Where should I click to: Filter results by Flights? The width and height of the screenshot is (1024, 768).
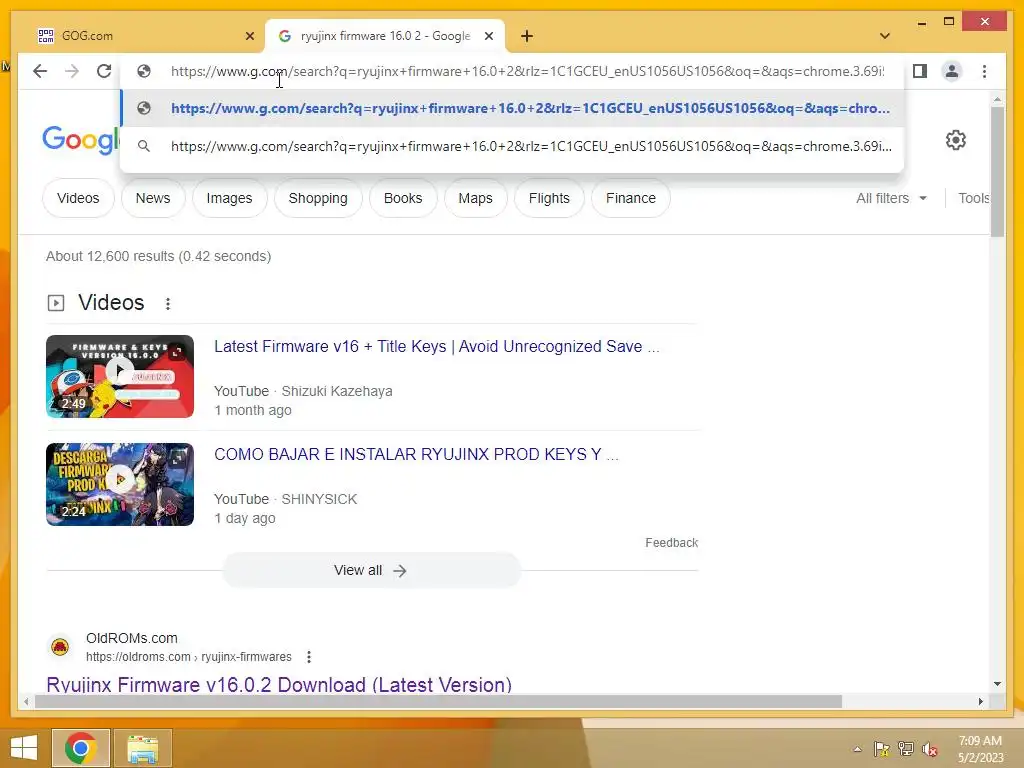click(x=549, y=198)
